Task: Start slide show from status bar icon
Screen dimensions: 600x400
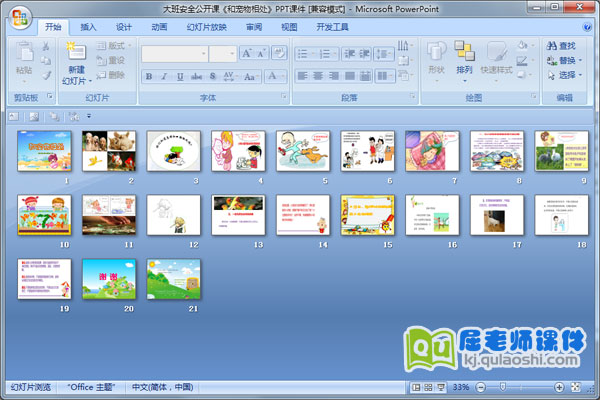Action: (x=441, y=387)
